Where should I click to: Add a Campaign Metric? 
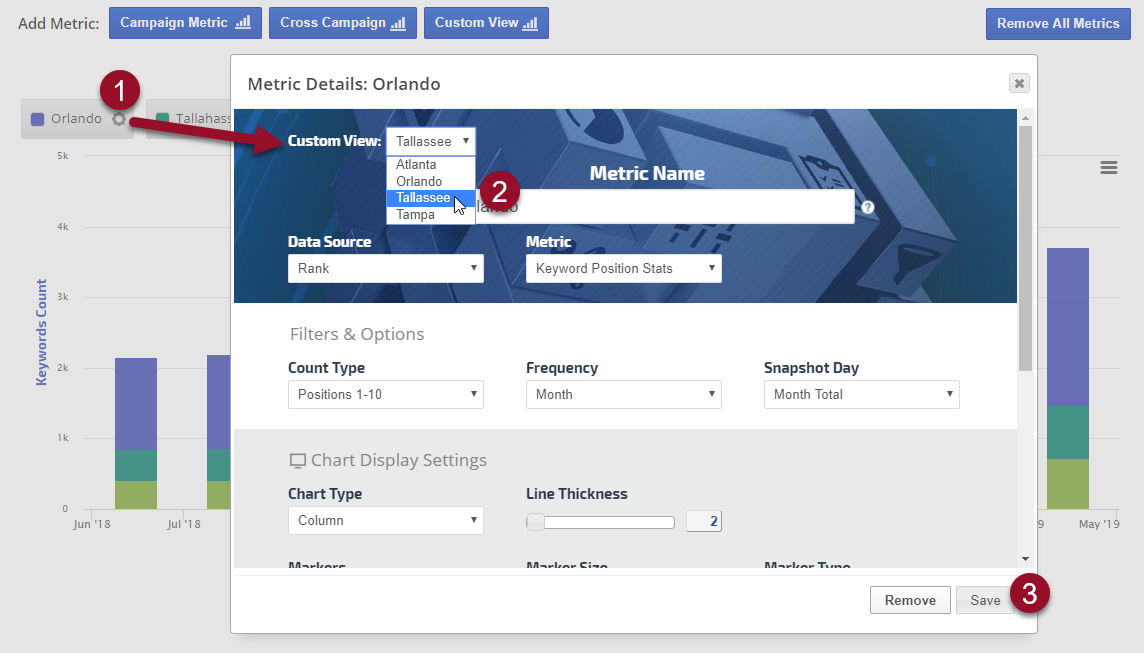(x=185, y=23)
